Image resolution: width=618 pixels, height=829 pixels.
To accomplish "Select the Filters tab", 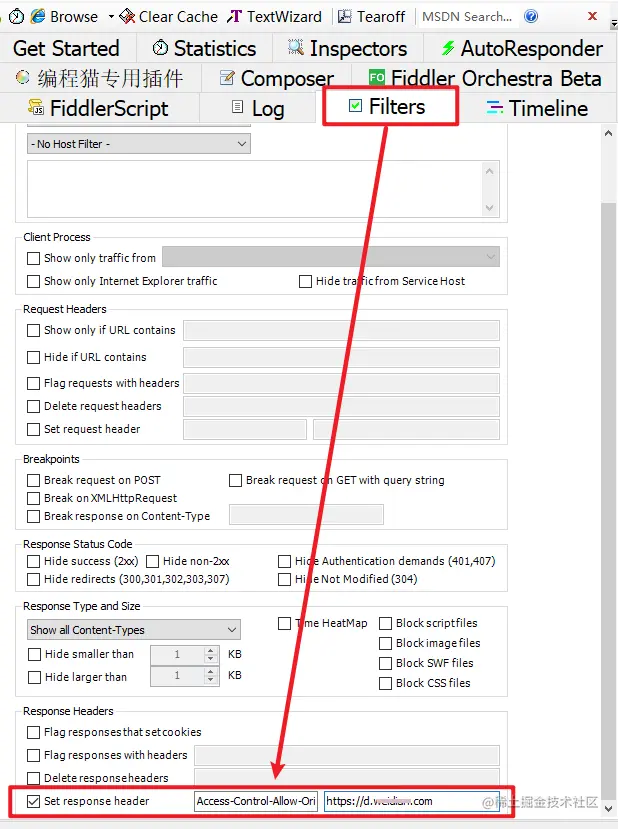I will point(387,106).
